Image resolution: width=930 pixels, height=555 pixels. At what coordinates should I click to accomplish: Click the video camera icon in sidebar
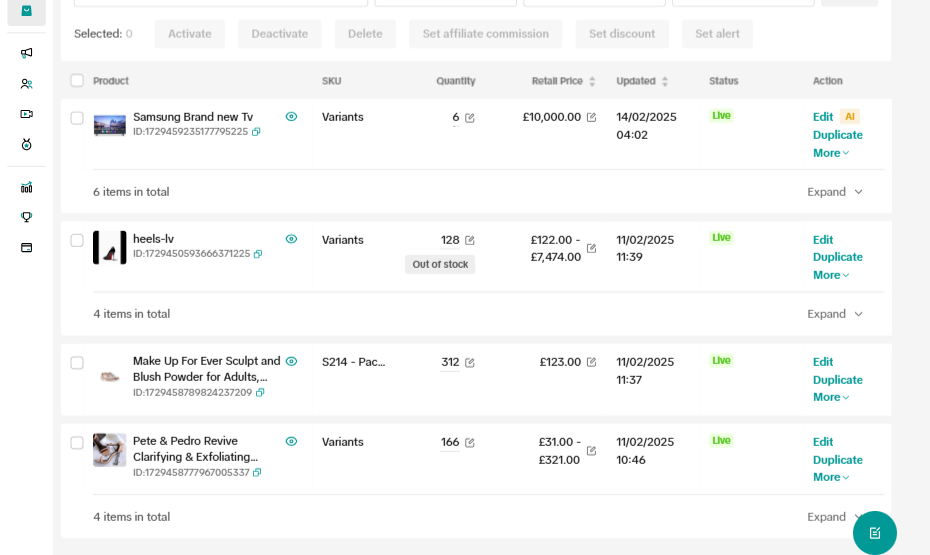coord(26,114)
